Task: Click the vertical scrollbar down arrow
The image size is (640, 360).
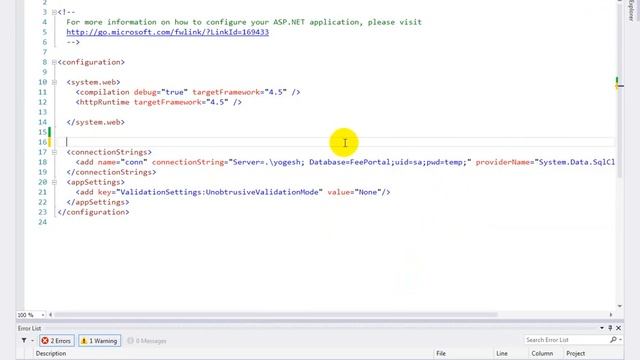Action: (620, 306)
